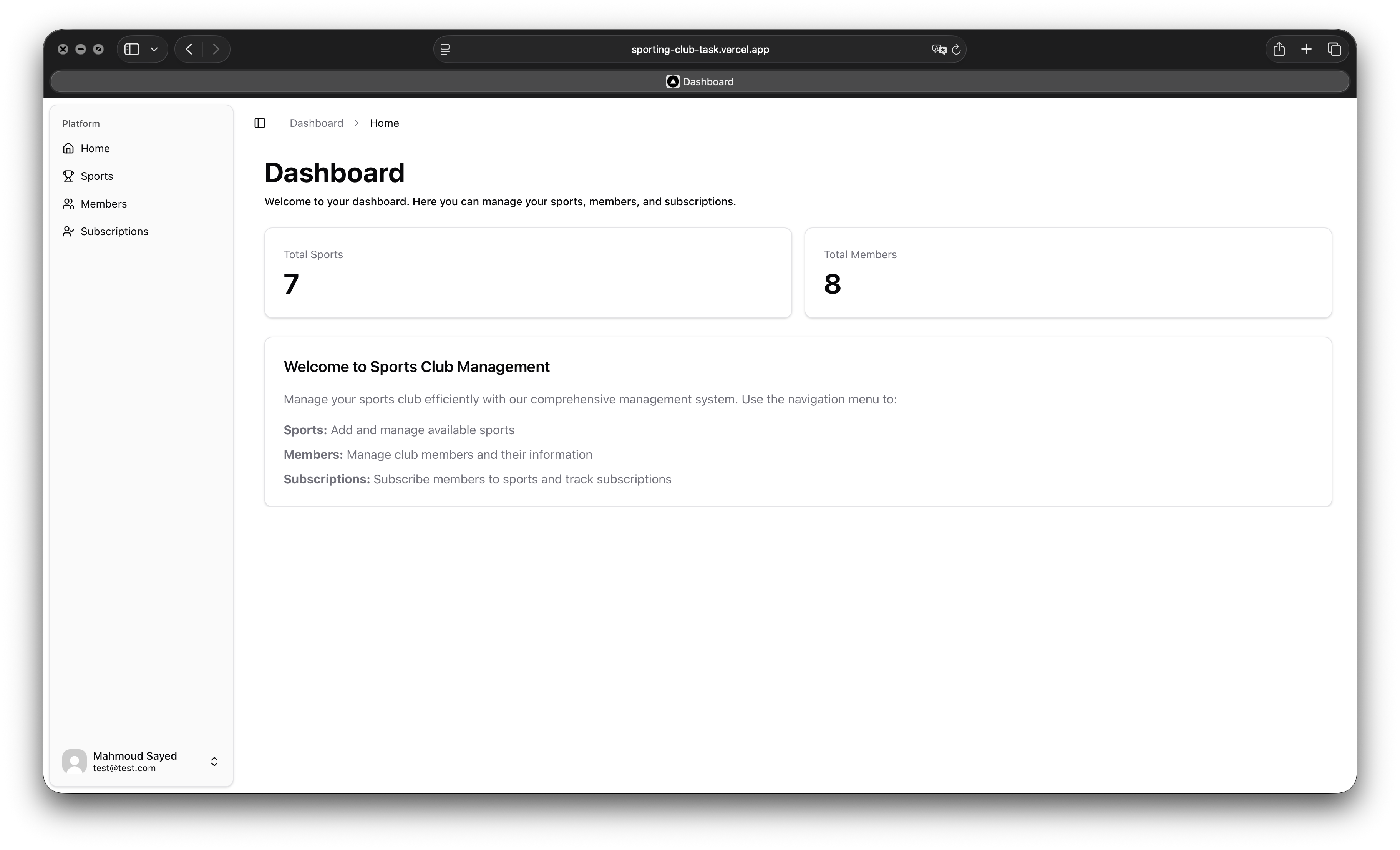Screen dimensions: 1400x850
Task: Click the page settings icon left of the URL
Action: click(445, 50)
